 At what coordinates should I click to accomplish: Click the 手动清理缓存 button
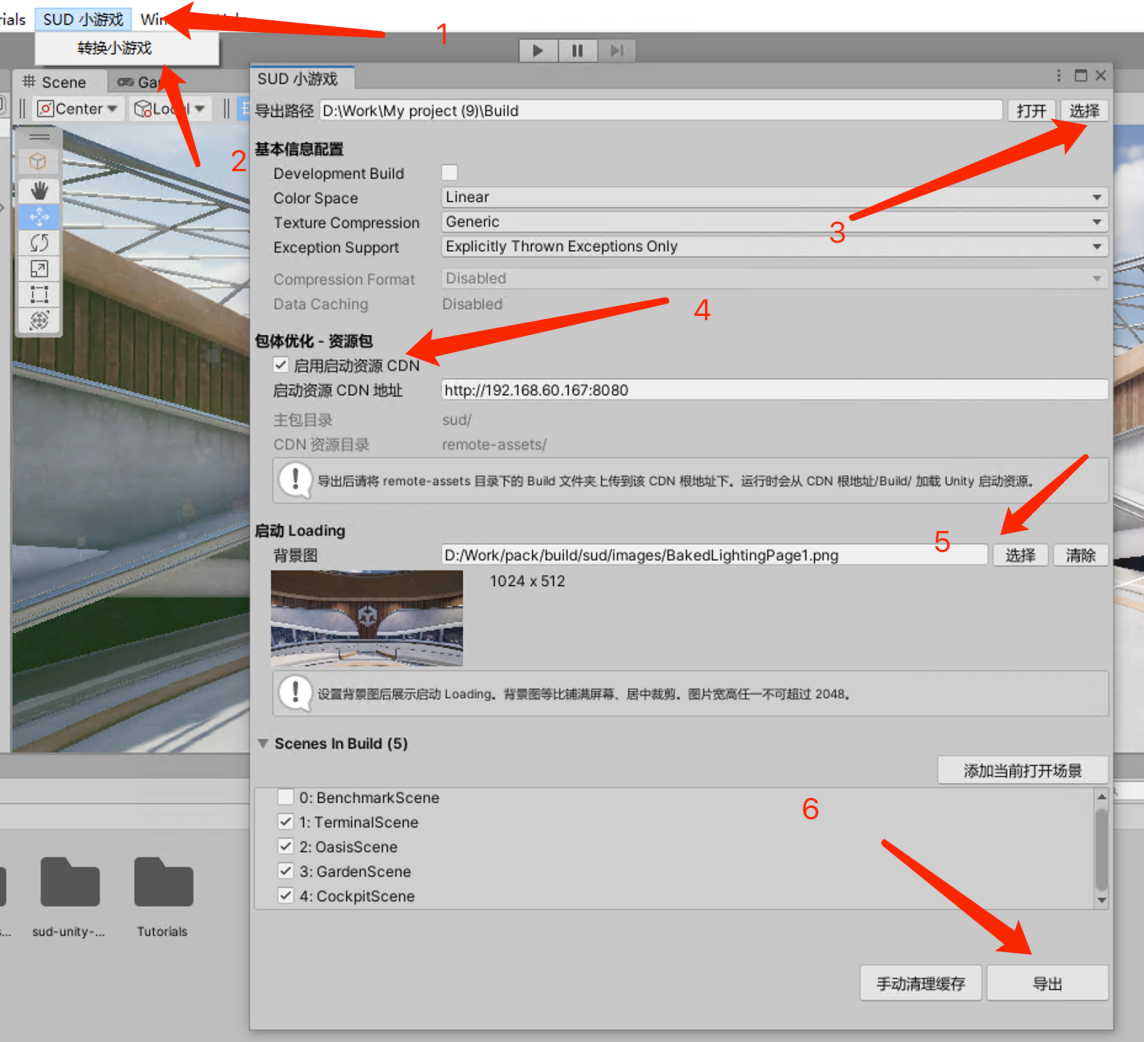click(x=921, y=984)
